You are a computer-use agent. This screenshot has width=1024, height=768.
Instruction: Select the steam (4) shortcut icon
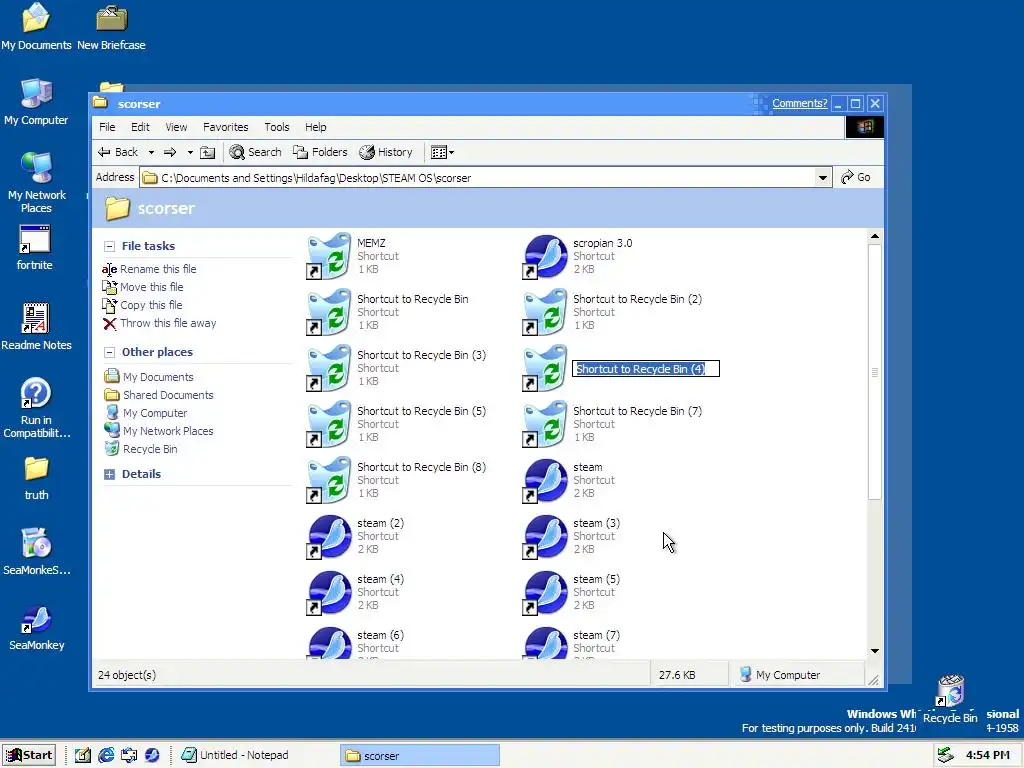tap(328, 593)
